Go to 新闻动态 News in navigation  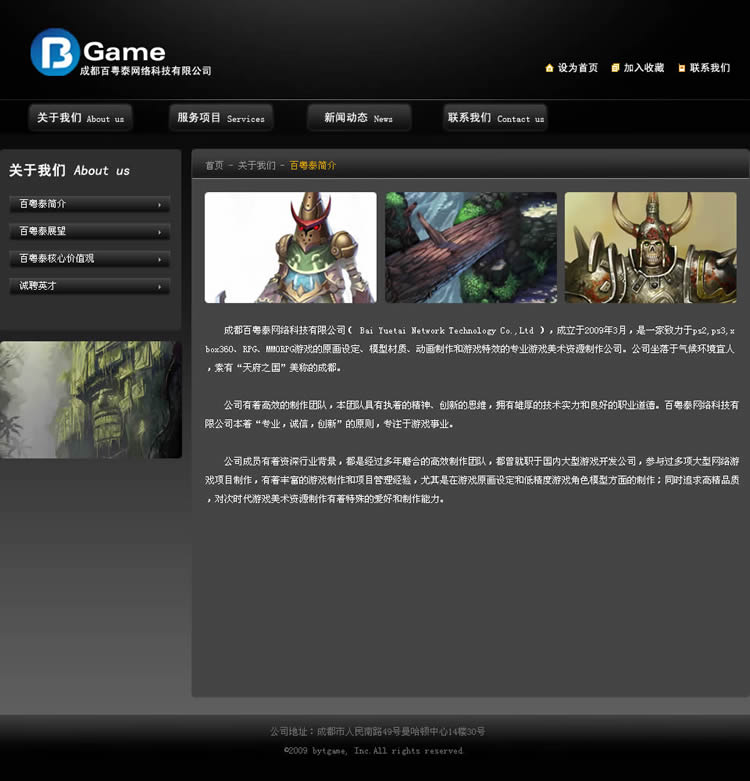(358, 118)
